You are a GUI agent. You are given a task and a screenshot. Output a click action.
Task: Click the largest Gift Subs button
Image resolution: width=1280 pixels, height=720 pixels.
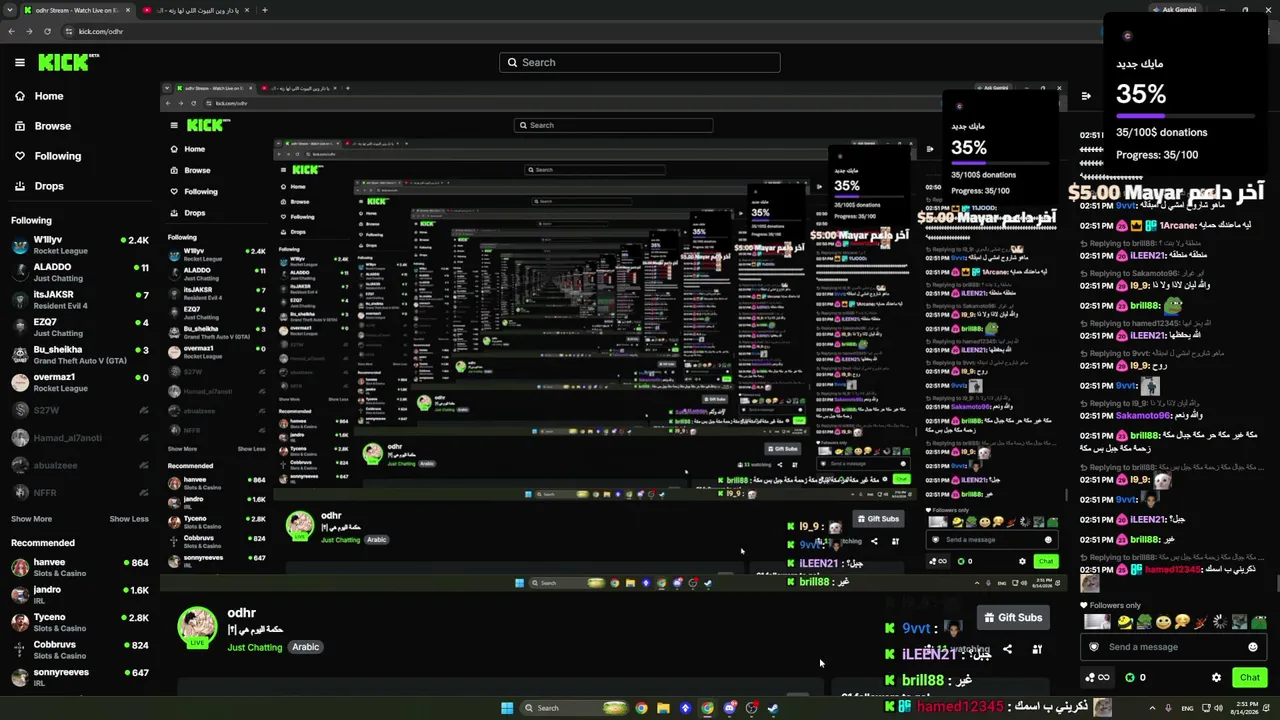click(1013, 618)
